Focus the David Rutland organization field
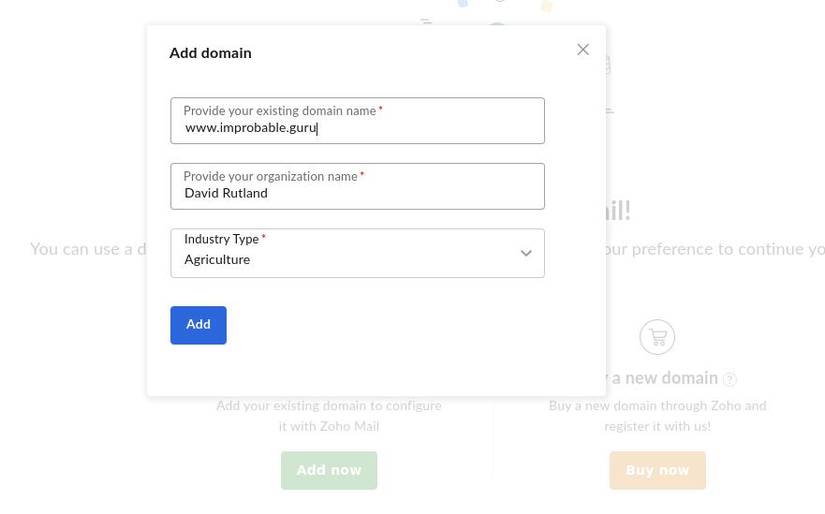 (357, 194)
